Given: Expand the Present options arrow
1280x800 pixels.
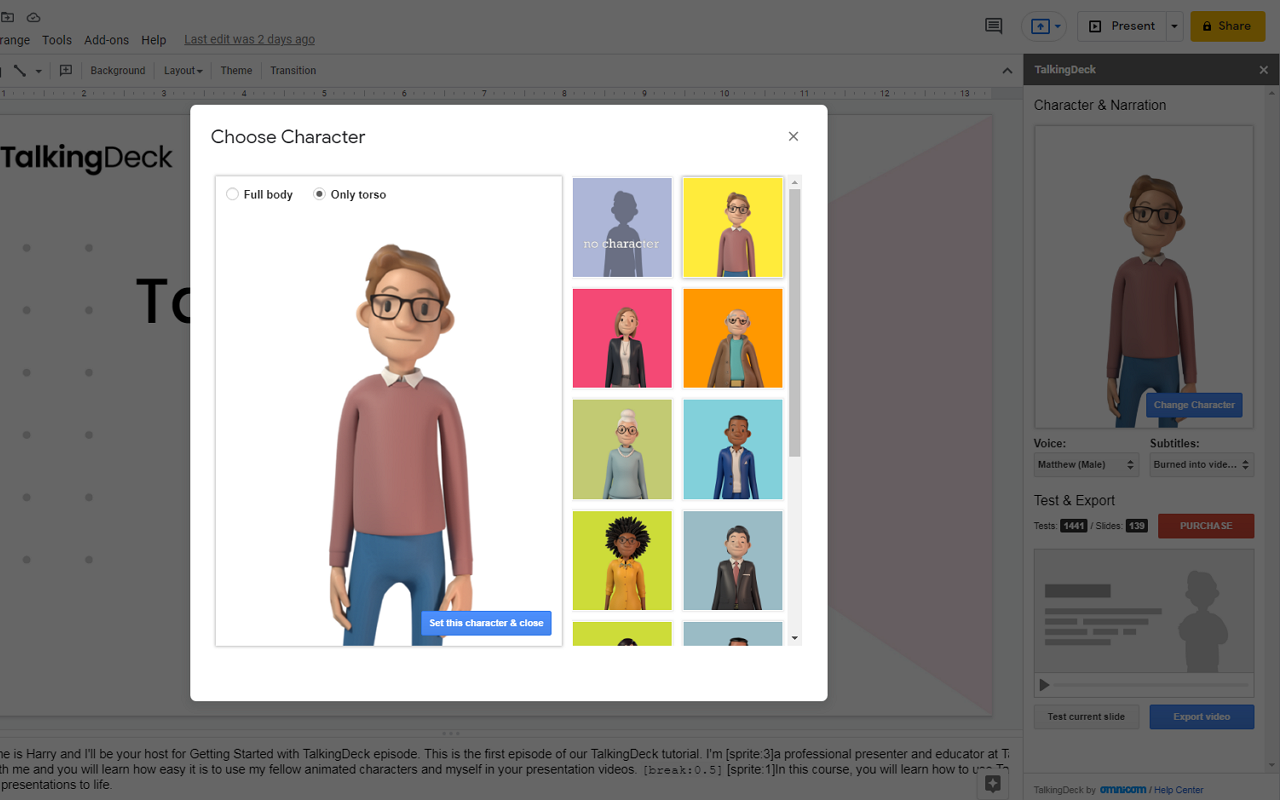Looking at the screenshot, I should click(x=1172, y=26).
